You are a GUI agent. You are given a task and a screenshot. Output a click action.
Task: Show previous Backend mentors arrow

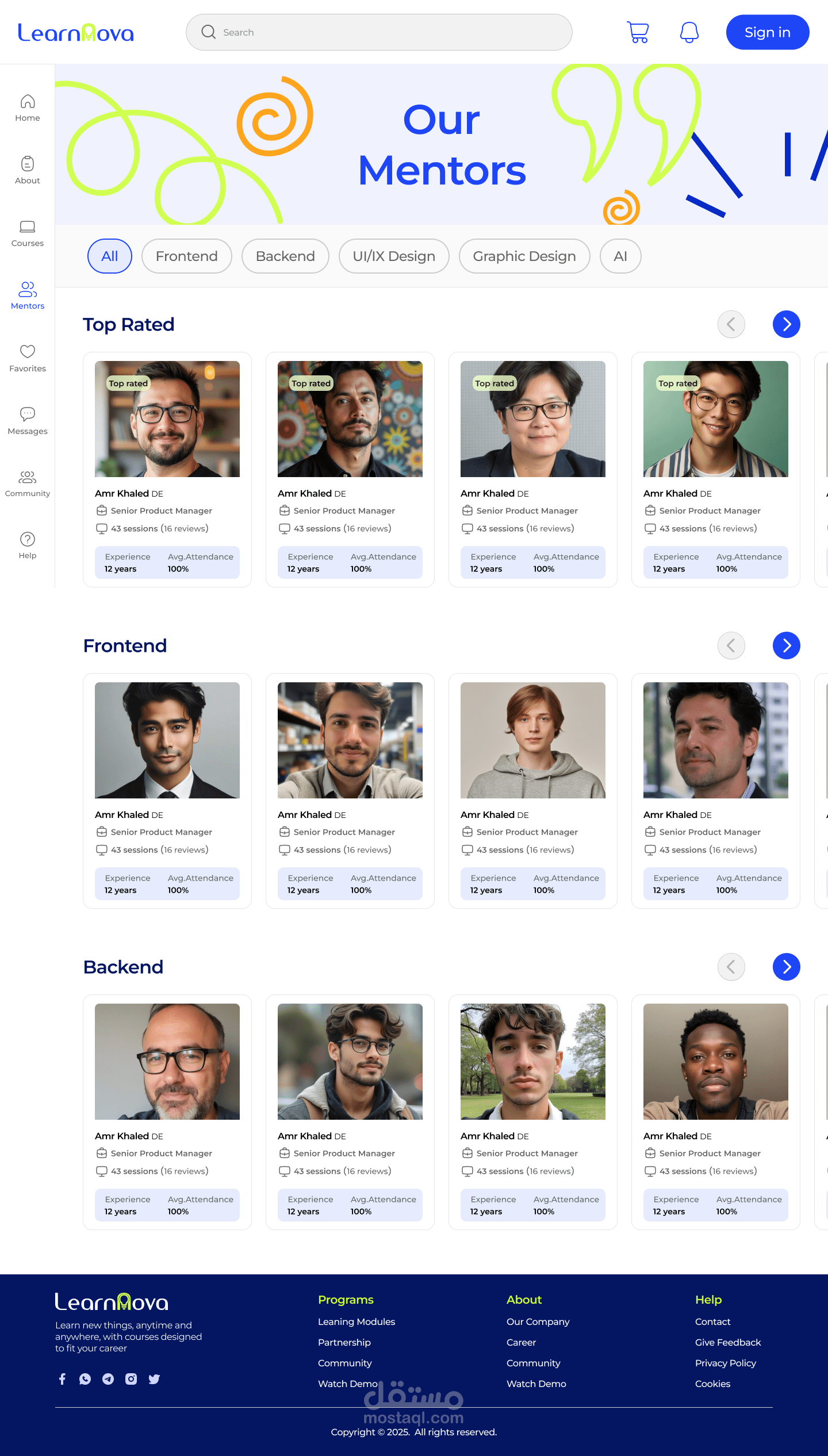(731, 967)
